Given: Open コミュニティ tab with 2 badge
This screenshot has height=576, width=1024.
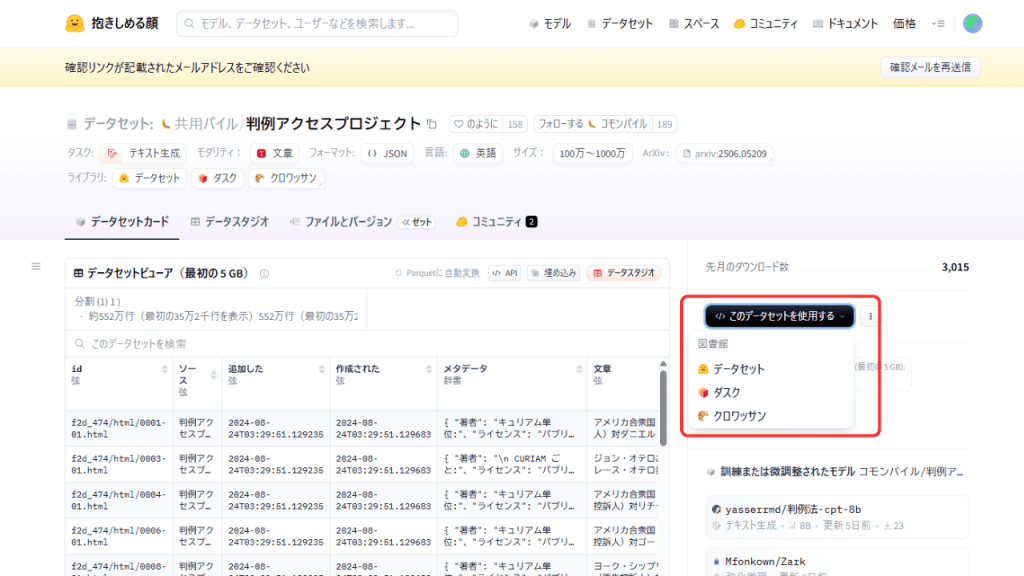Looking at the screenshot, I should 496,222.
